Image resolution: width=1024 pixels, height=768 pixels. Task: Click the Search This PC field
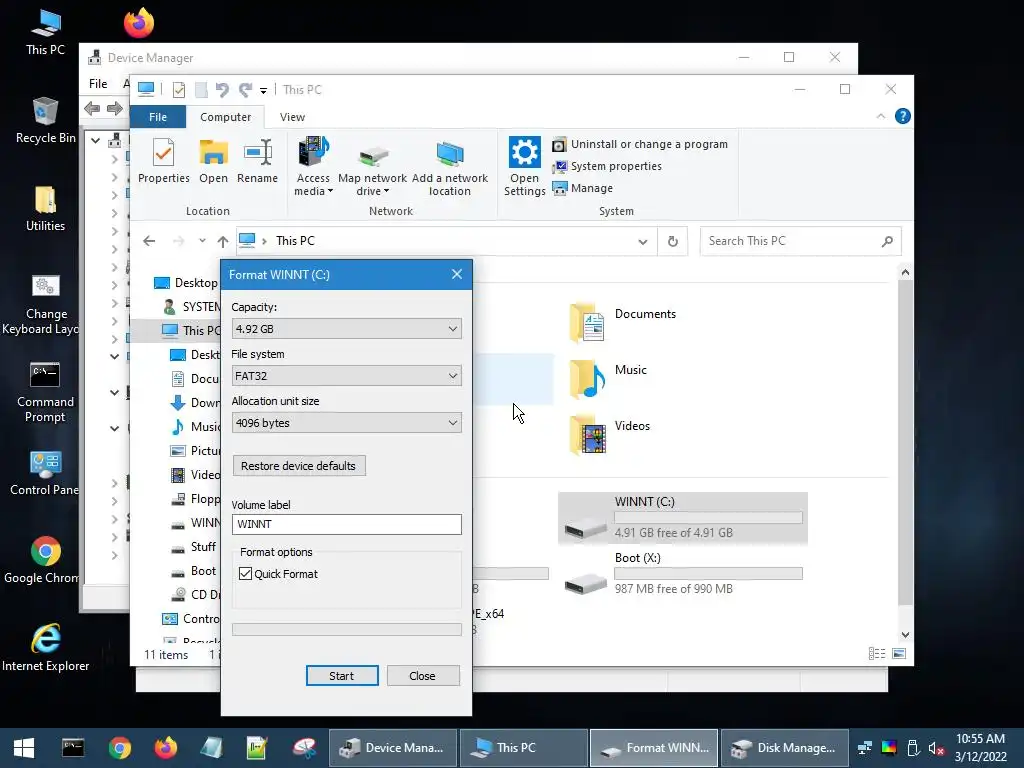(x=800, y=241)
